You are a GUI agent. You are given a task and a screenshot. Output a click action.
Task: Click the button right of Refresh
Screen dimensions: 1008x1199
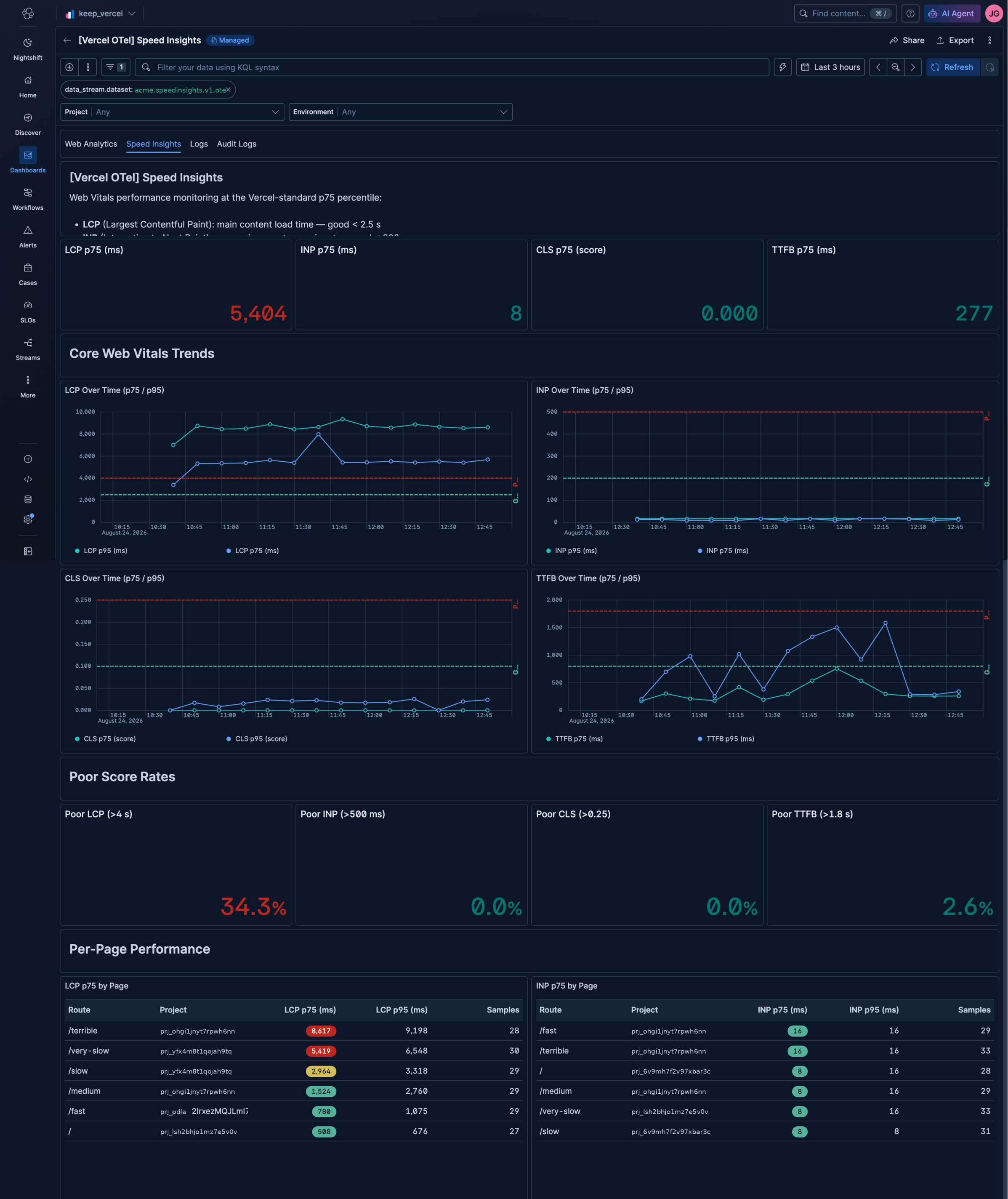[989, 67]
